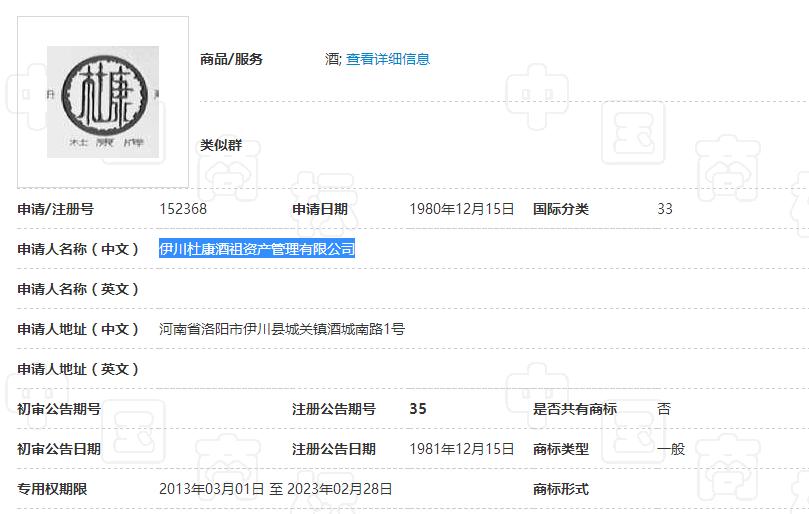Click the 申请人名称（英文） label
Viewport: 809px width, 514px height.
pyautogui.click(x=78, y=289)
